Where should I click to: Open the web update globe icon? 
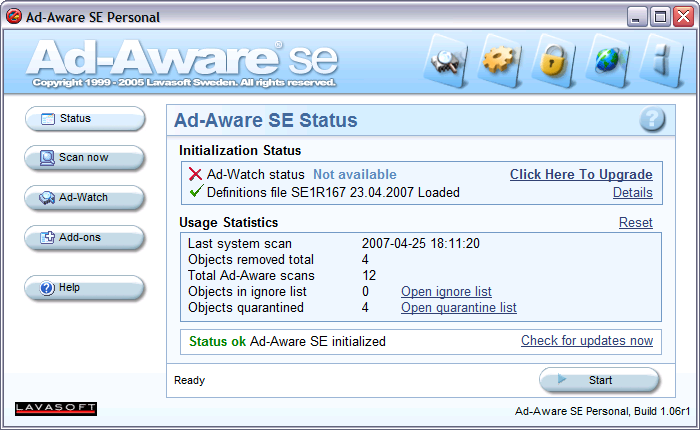(x=608, y=61)
